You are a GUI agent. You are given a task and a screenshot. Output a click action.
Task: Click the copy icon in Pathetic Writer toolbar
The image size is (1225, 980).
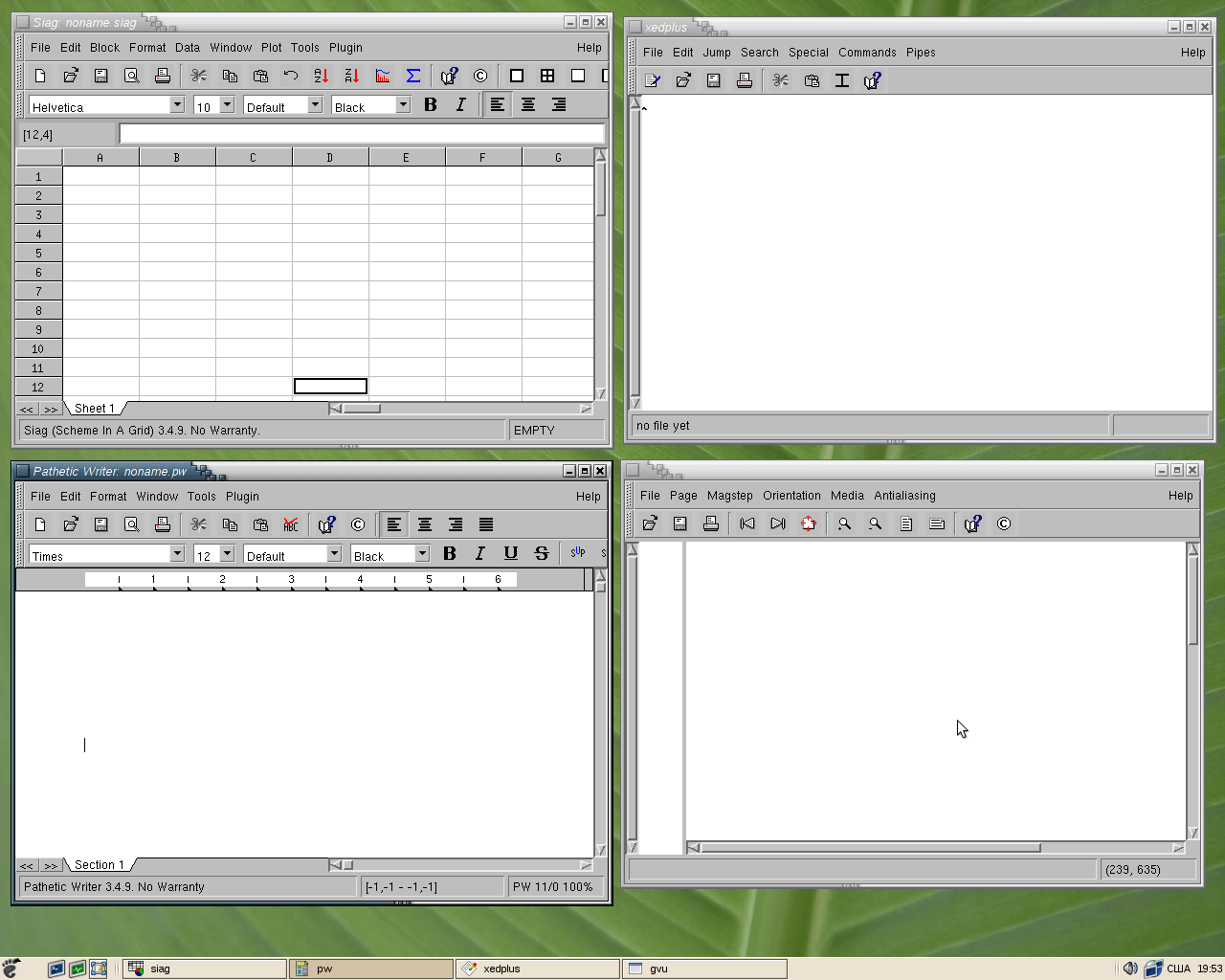point(230,524)
